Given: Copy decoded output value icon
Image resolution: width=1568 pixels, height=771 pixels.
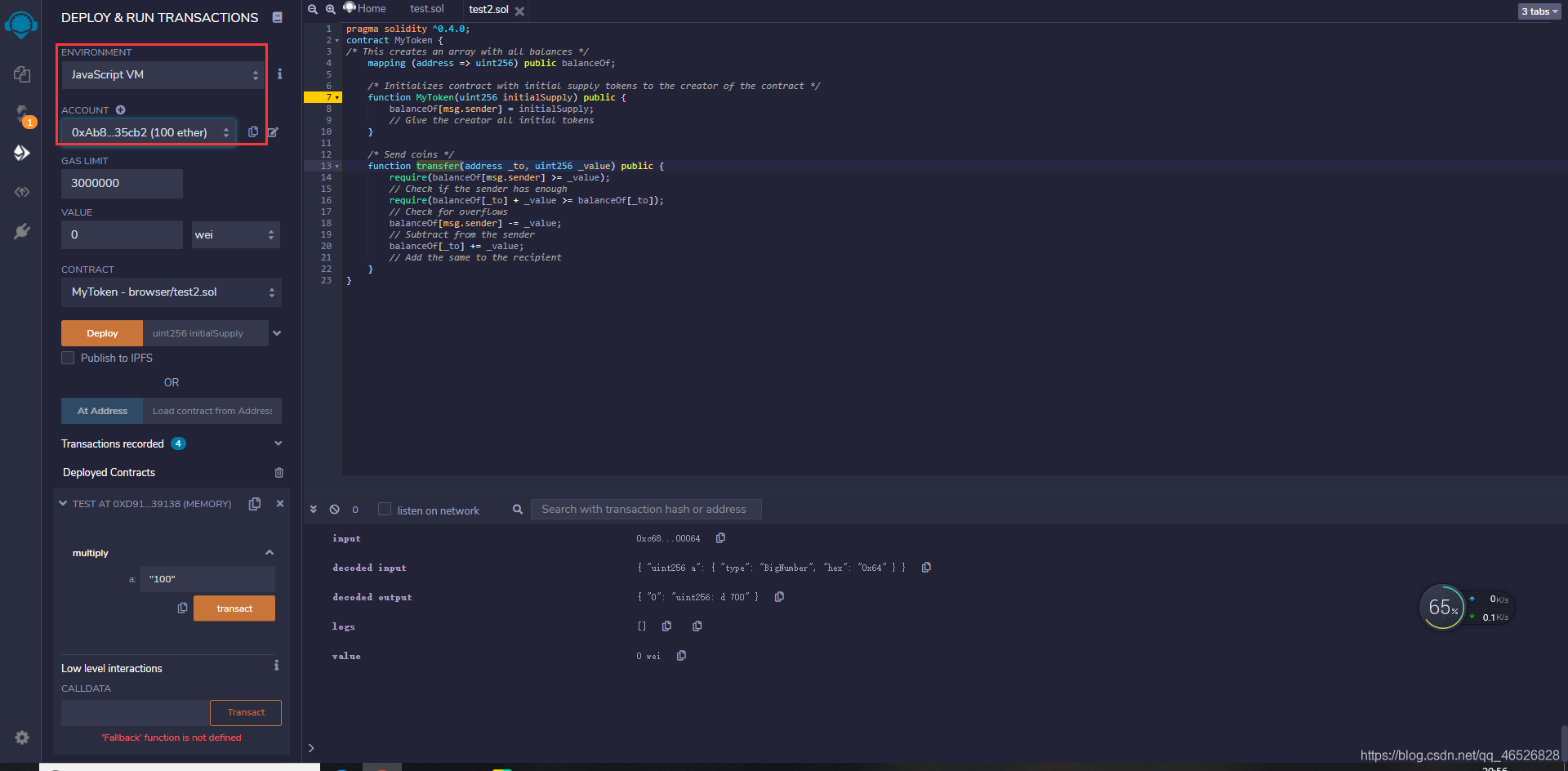Looking at the screenshot, I should tap(779, 596).
